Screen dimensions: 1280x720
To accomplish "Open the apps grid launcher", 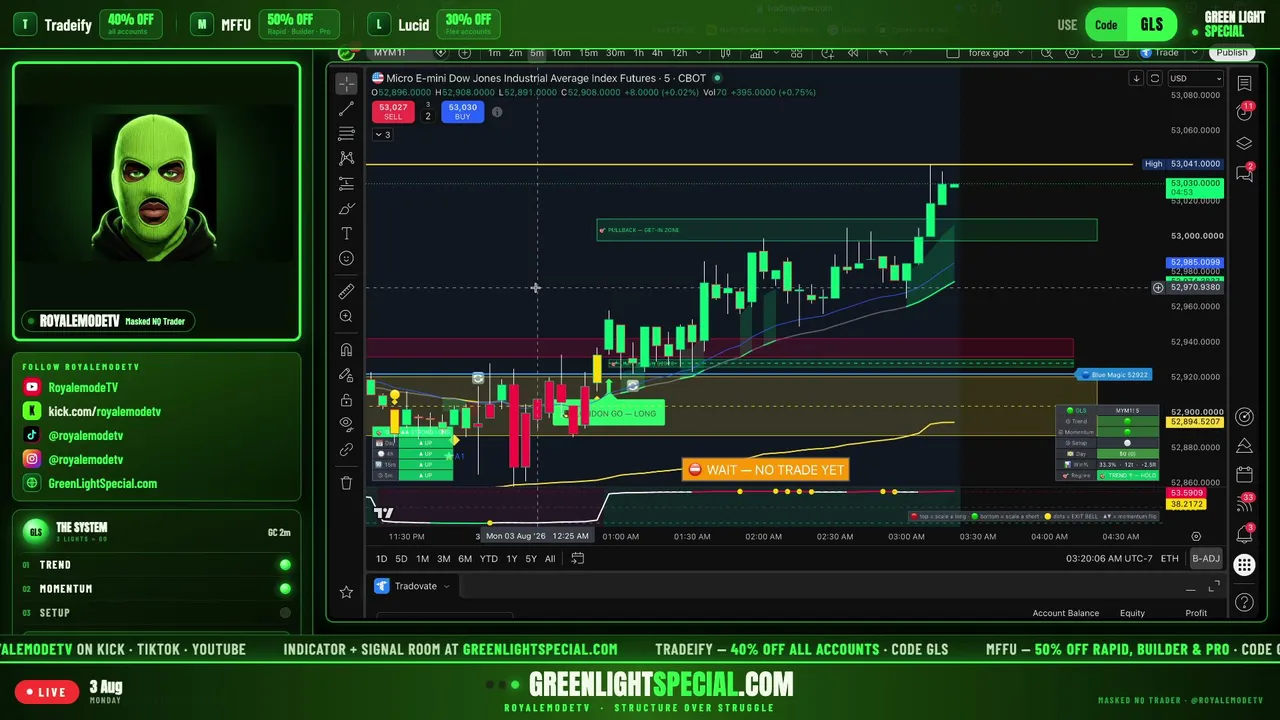I will point(1244,565).
